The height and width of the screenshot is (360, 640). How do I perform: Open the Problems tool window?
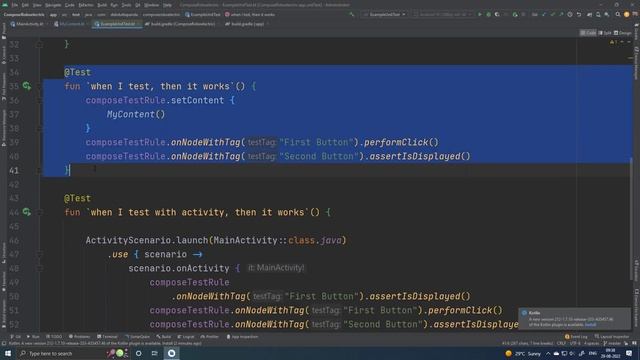[80, 337]
